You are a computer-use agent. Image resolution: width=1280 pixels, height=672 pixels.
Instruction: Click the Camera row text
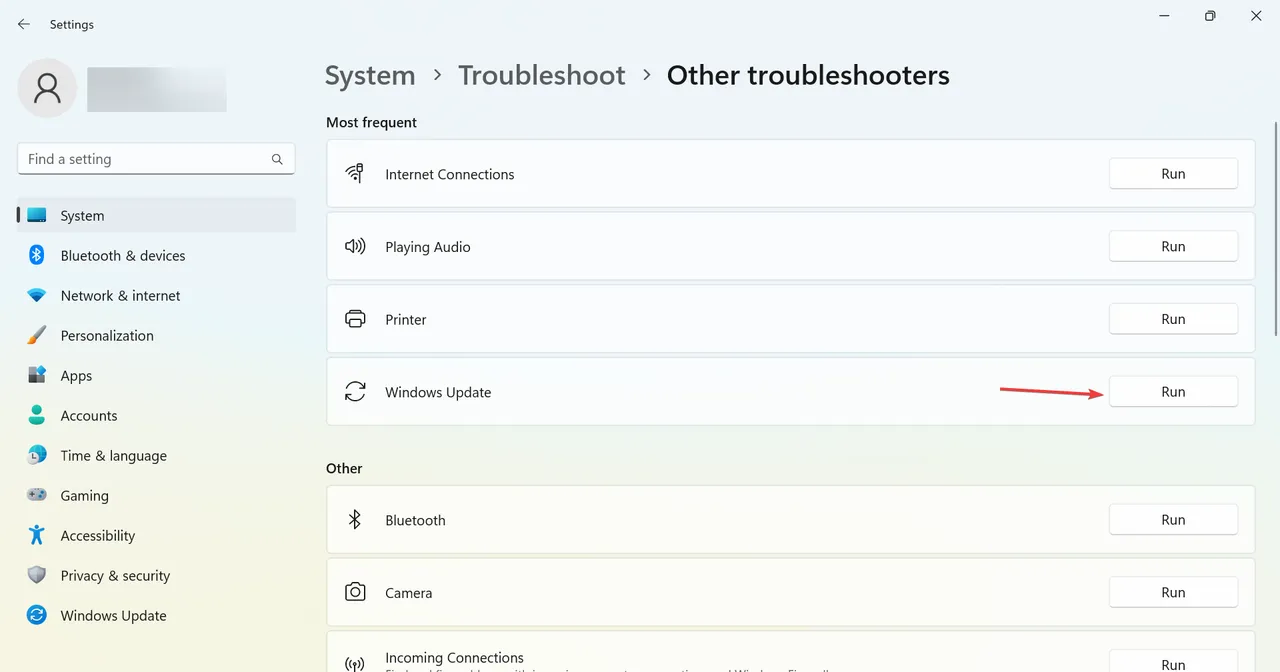pos(409,592)
